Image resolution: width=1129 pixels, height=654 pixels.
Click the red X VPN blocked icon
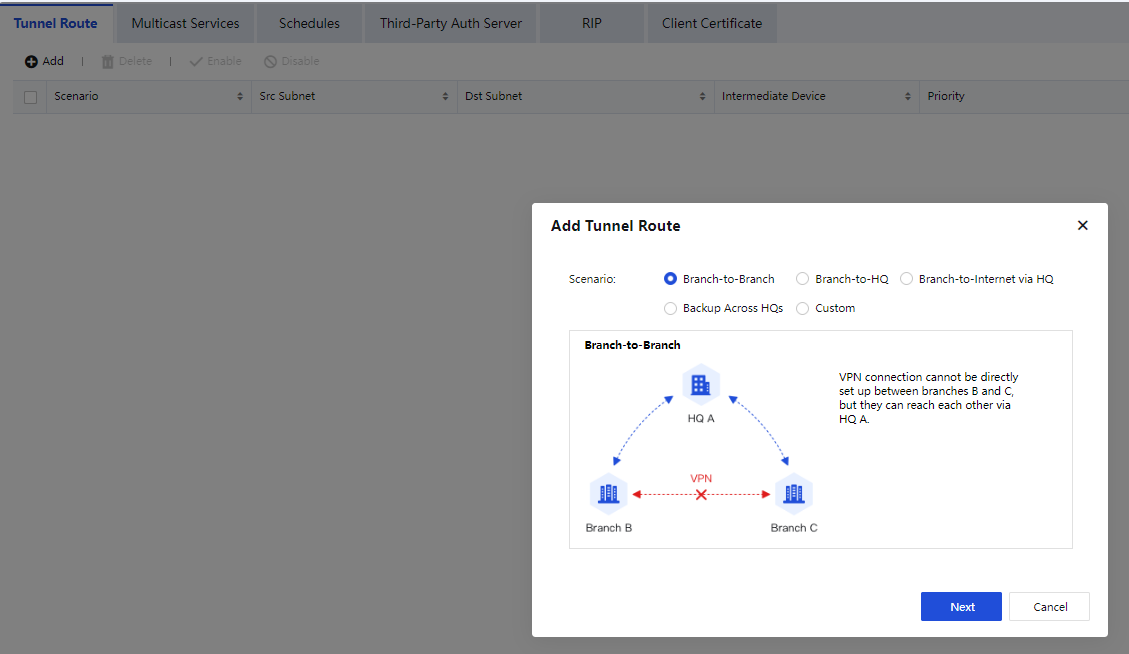pyautogui.click(x=701, y=495)
